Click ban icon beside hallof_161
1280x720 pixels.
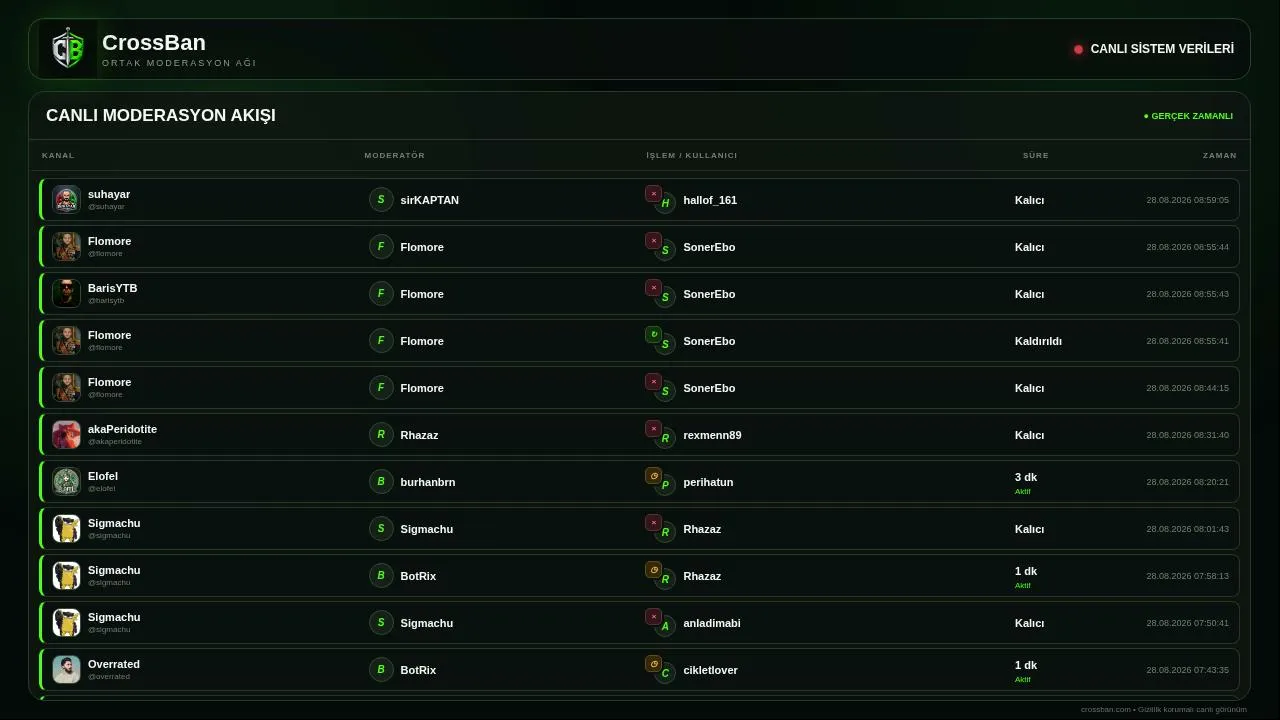tap(653, 193)
